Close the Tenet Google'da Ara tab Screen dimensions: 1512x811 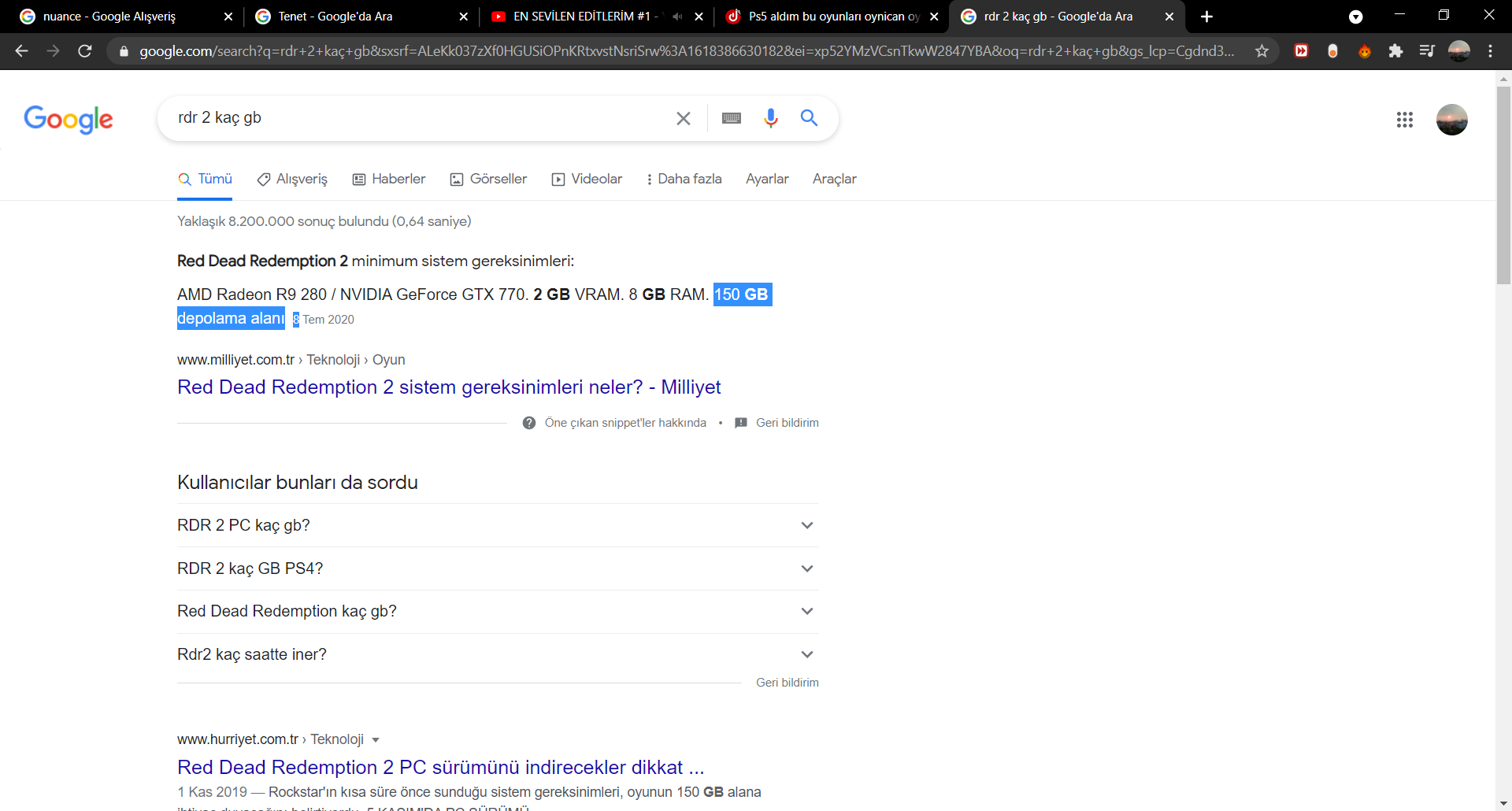(x=463, y=17)
